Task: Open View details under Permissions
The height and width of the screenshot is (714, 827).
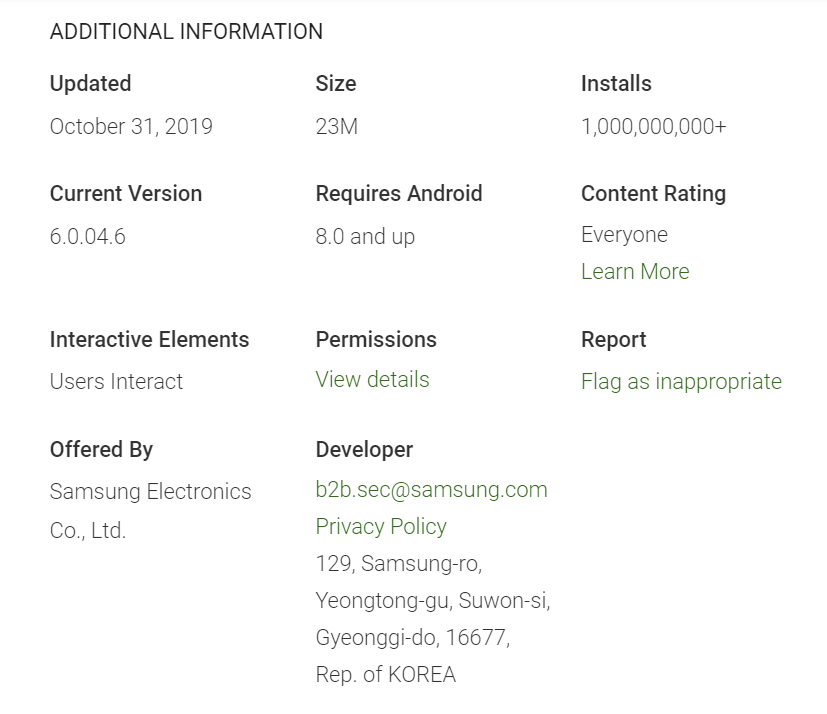Action: click(372, 380)
